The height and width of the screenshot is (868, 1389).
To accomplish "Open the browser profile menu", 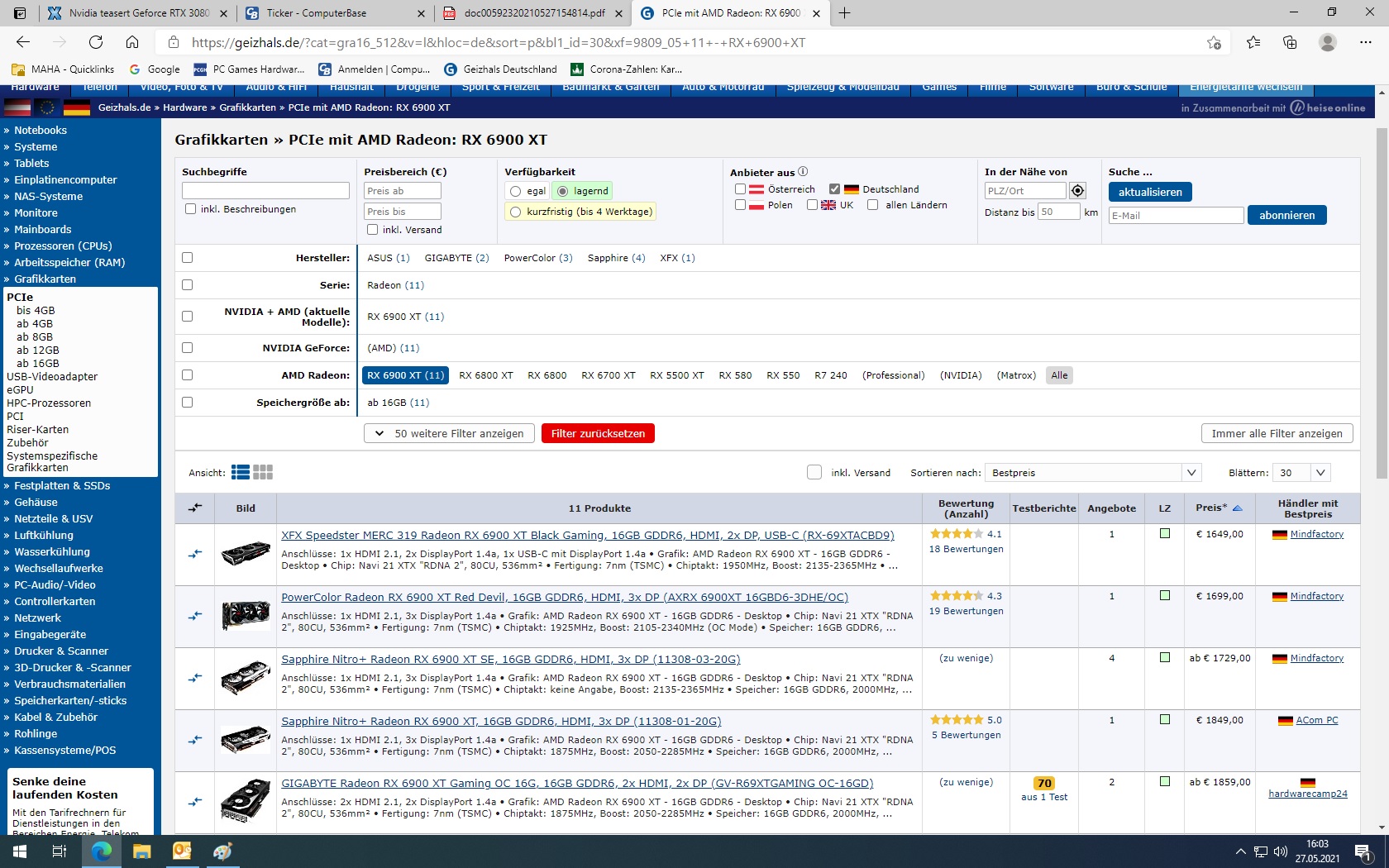I will [1328, 42].
